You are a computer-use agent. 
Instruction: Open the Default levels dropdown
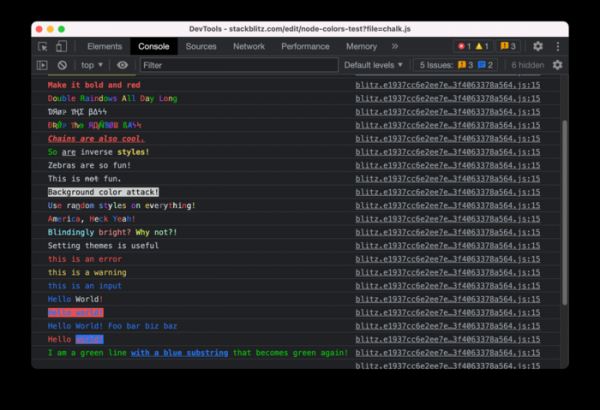click(373, 65)
